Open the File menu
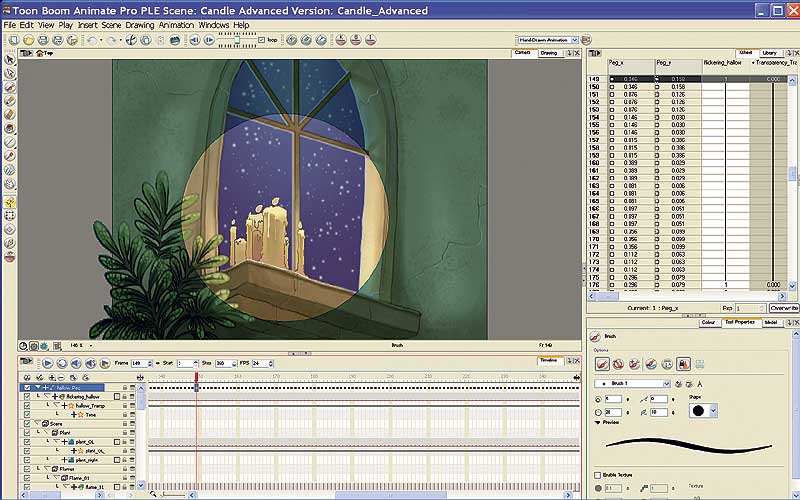The image size is (800, 500). 10,25
